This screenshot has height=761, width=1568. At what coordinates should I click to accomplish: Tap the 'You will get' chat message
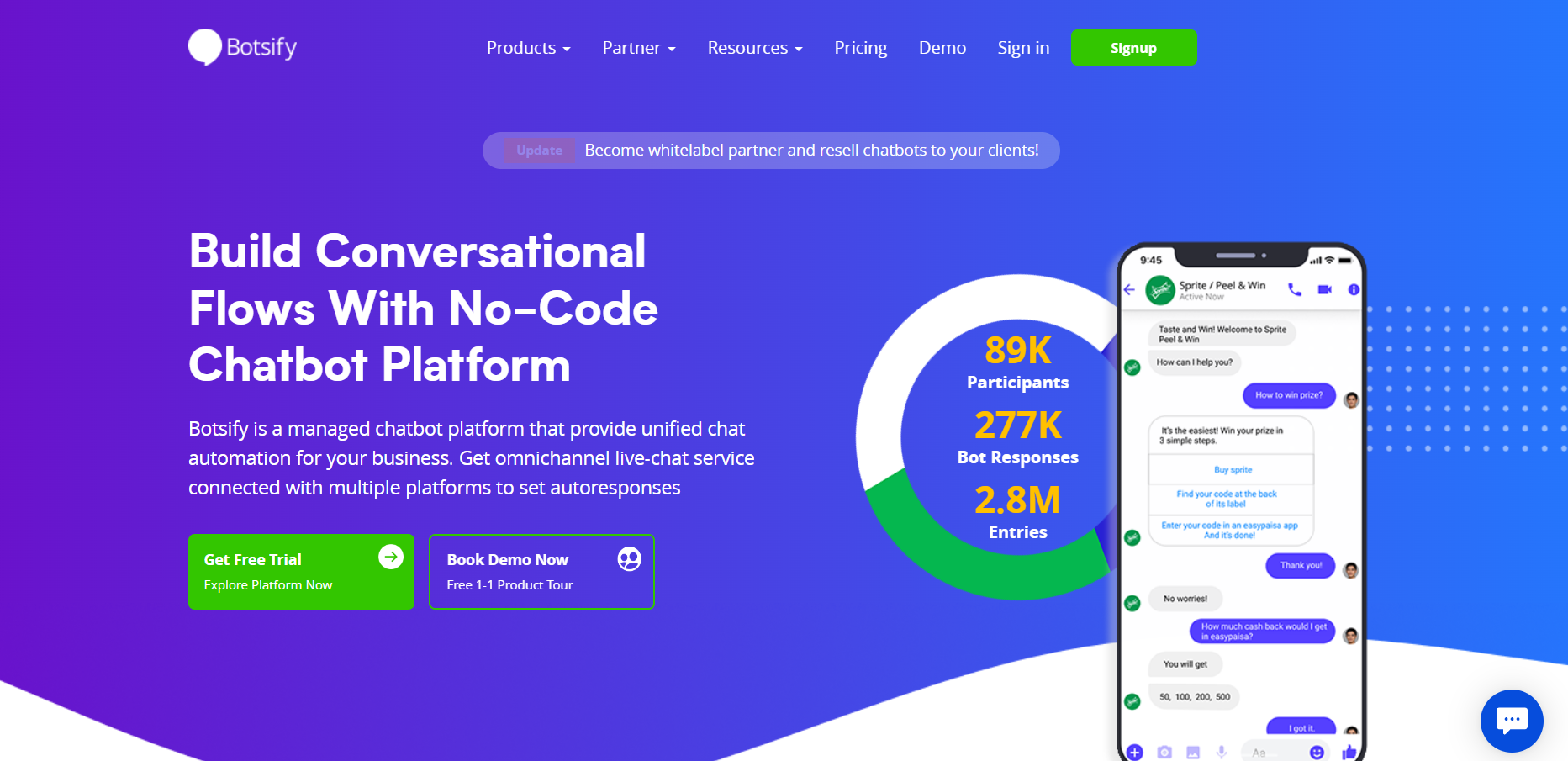click(1185, 664)
